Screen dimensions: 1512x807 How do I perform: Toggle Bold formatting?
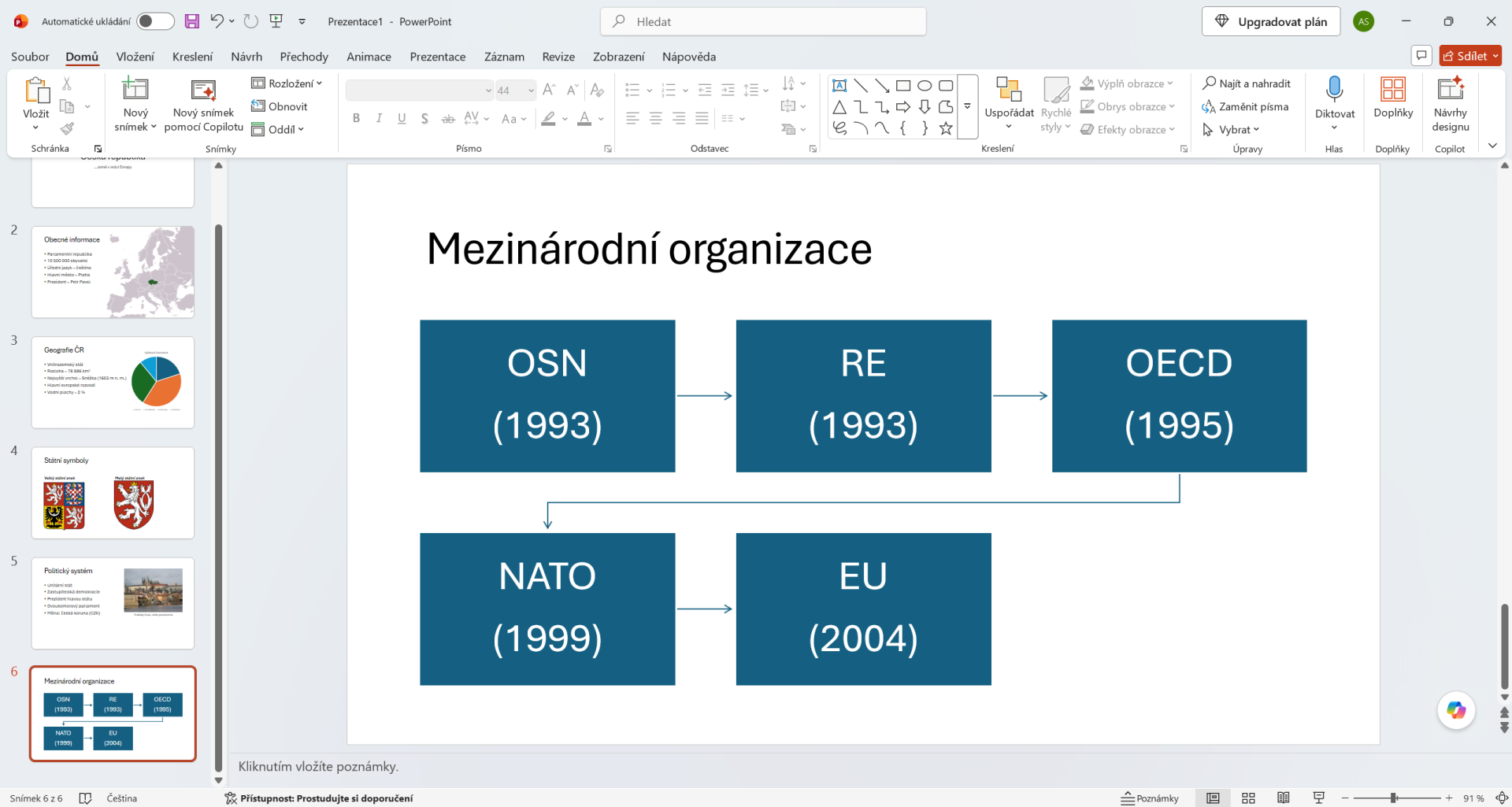[x=356, y=118]
